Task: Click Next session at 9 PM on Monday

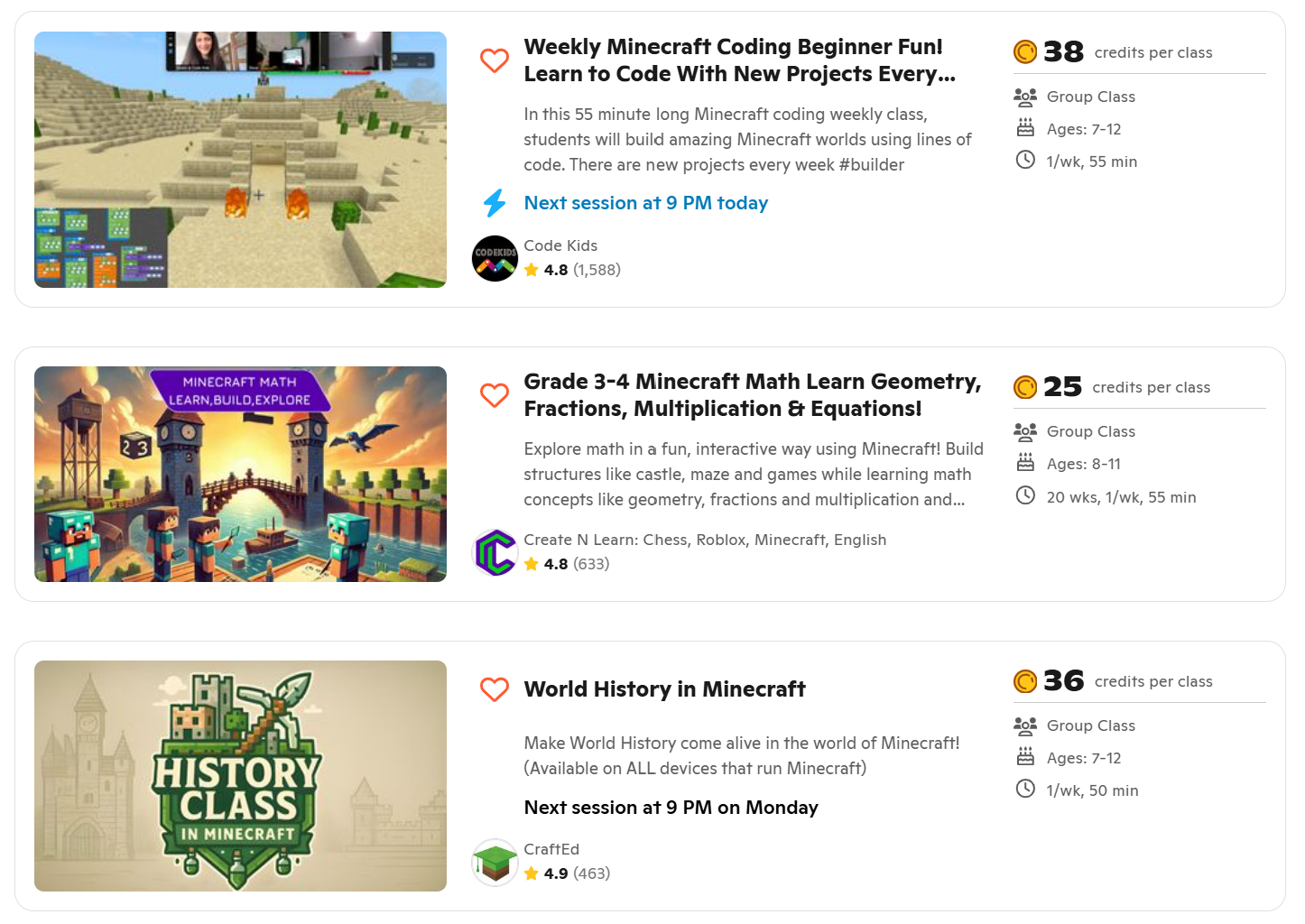Action: tap(671, 808)
